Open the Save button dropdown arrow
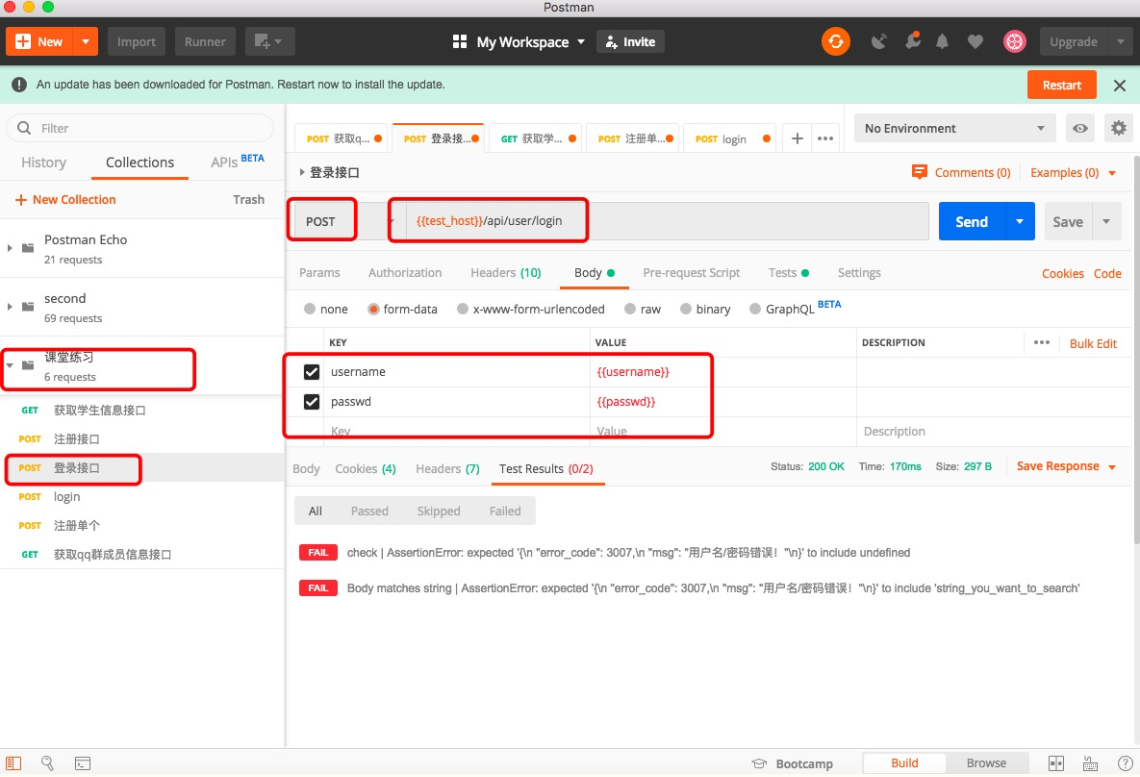This screenshot has height=777, width=1140. click(x=1106, y=221)
